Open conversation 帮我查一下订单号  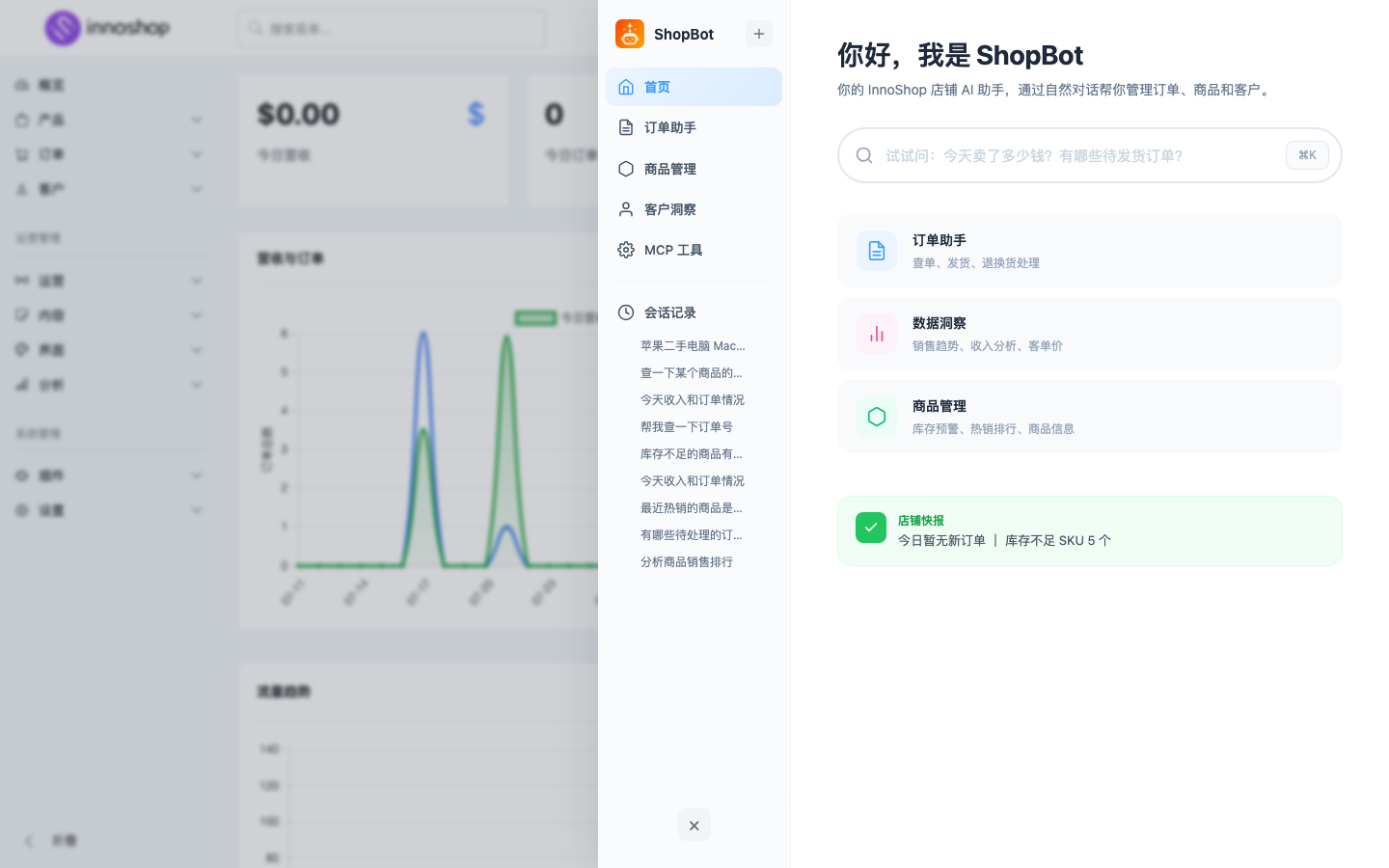687,426
